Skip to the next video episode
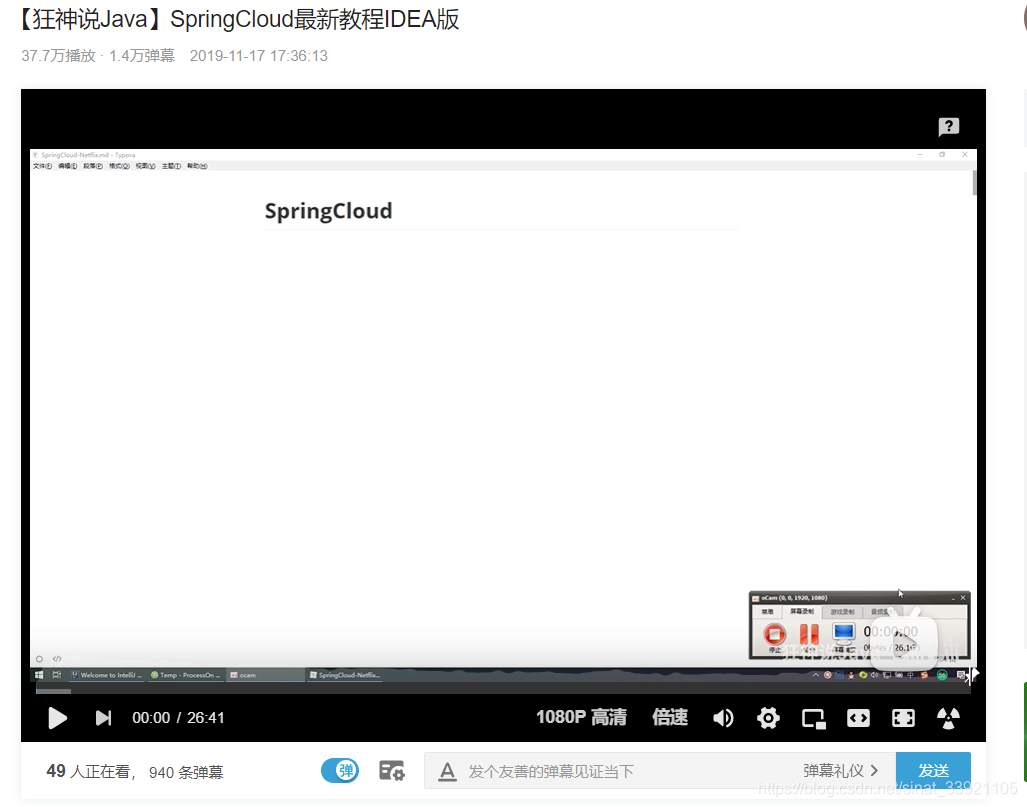The width and height of the screenshot is (1027, 807). point(103,718)
